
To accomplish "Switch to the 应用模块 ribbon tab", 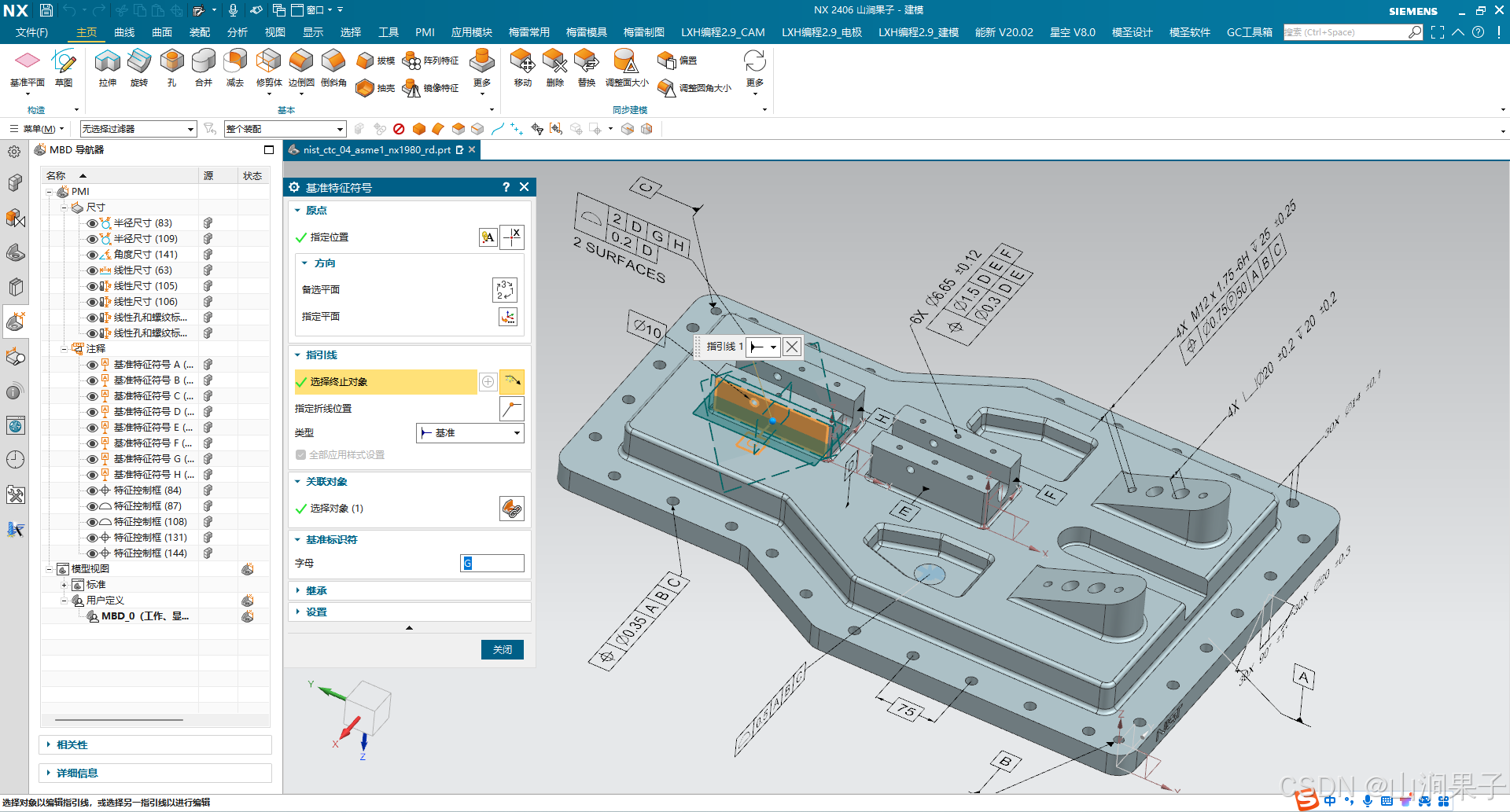I will point(472,32).
